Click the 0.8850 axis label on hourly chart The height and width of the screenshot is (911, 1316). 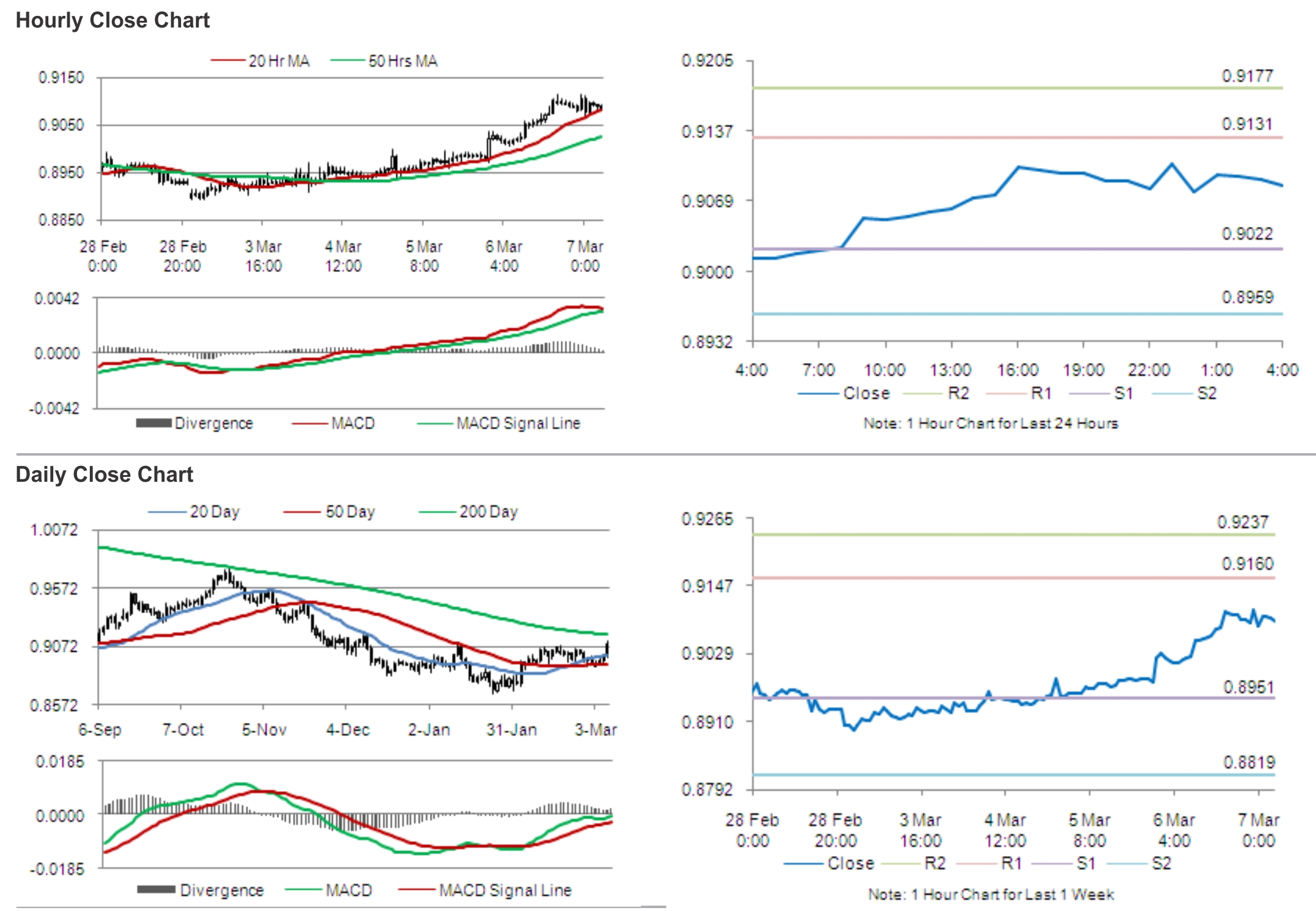pyautogui.click(x=61, y=219)
